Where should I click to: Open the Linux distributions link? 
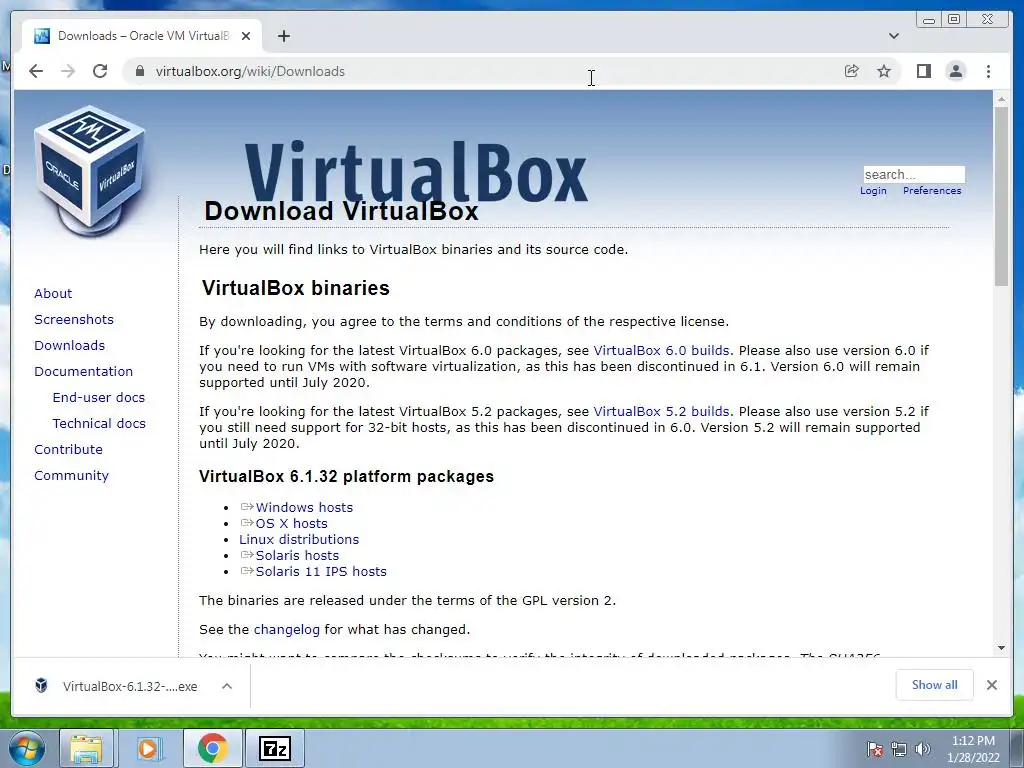(299, 539)
